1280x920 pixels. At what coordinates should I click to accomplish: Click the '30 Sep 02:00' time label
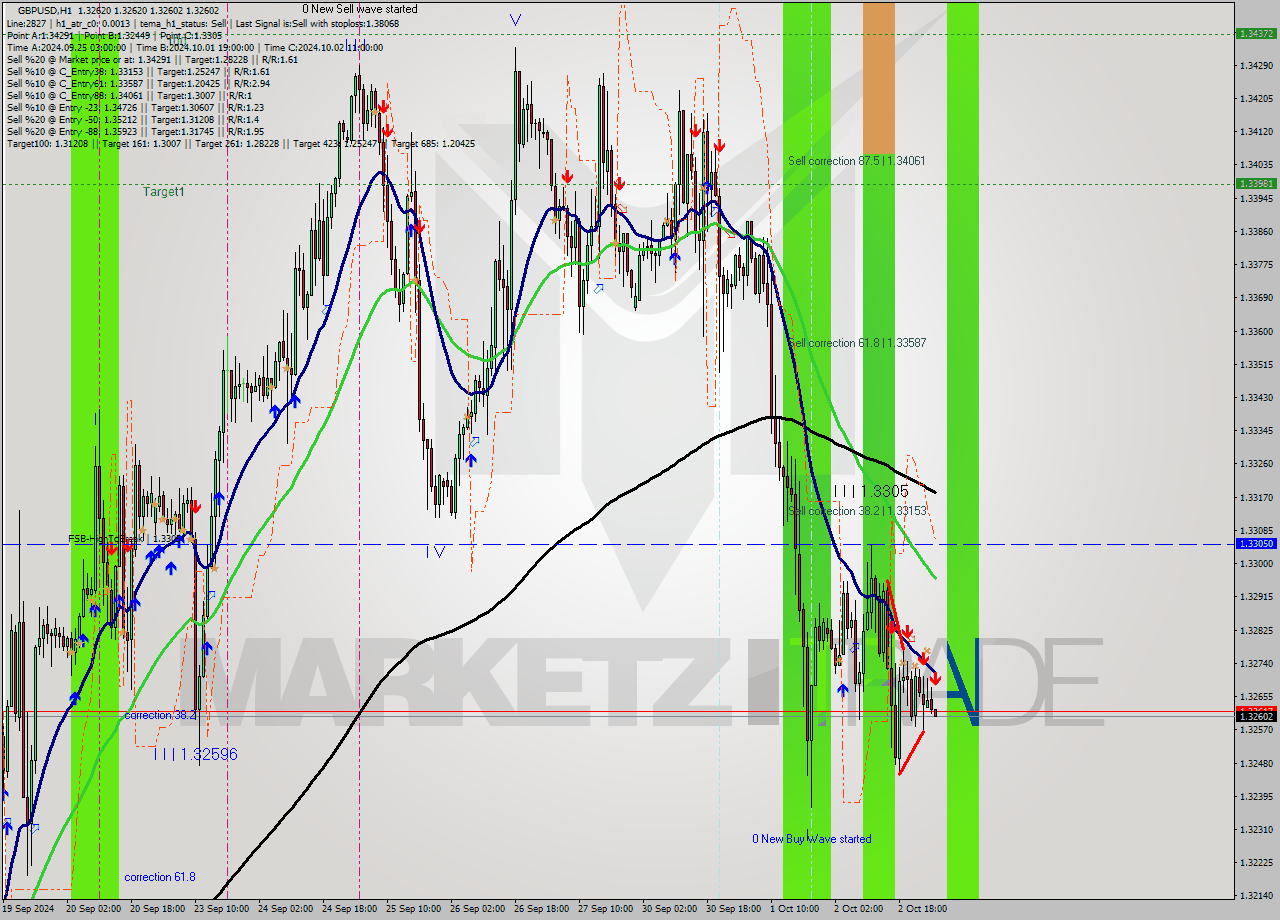[x=669, y=909]
